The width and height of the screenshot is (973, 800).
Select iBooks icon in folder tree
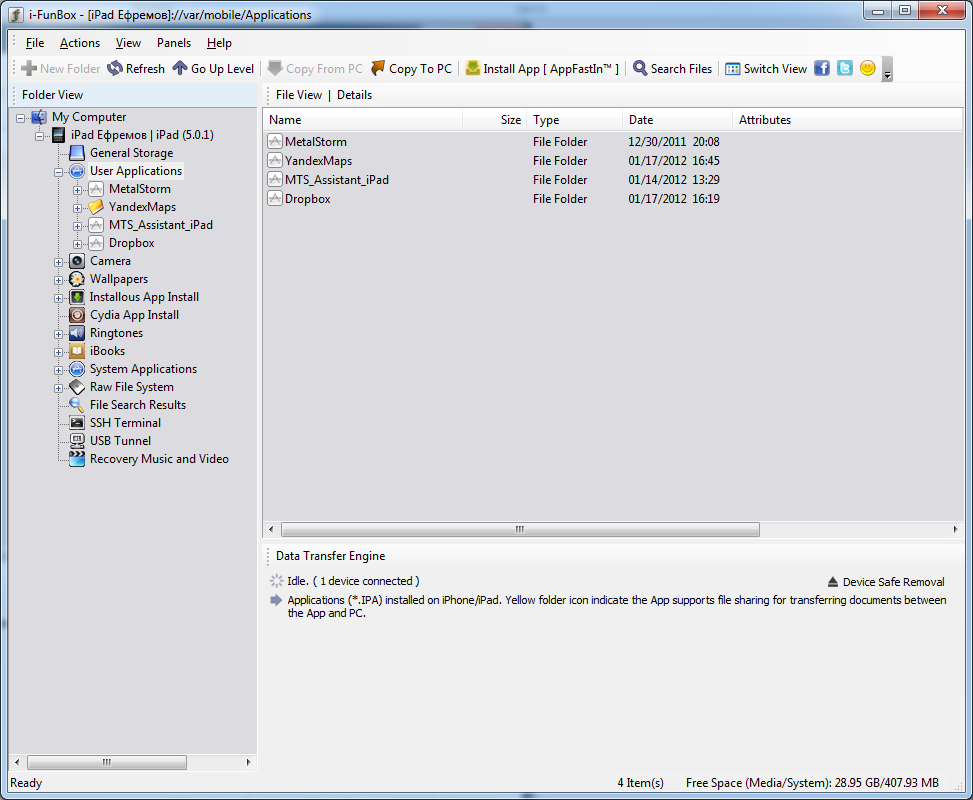(x=77, y=351)
